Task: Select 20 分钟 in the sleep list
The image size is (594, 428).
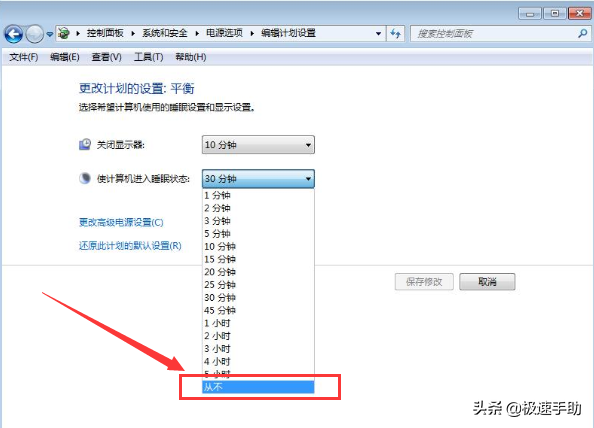Action: pyautogui.click(x=258, y=272)
